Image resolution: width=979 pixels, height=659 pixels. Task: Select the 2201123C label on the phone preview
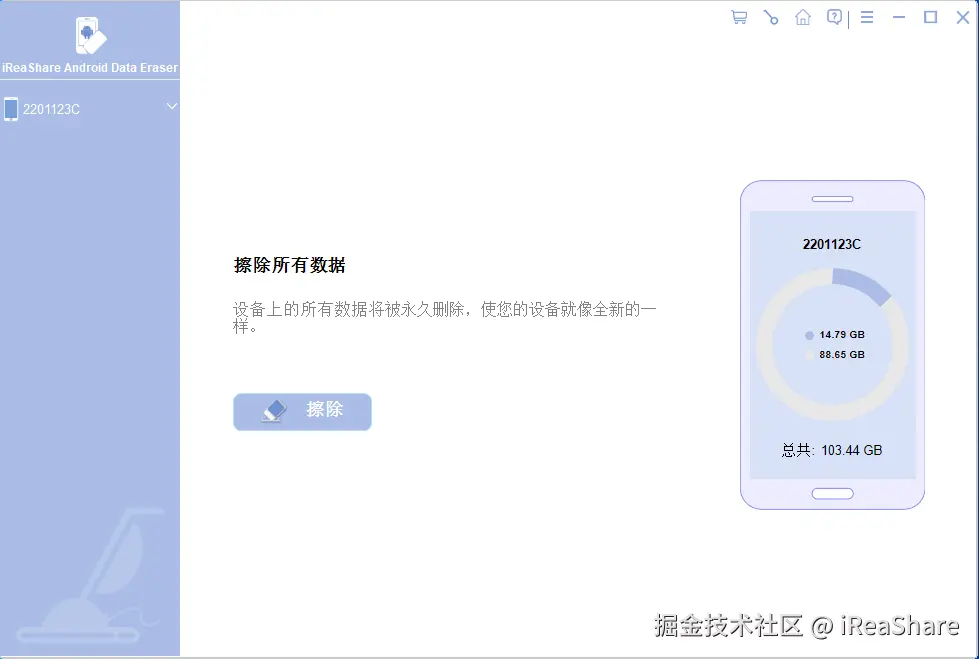point(831,243)
